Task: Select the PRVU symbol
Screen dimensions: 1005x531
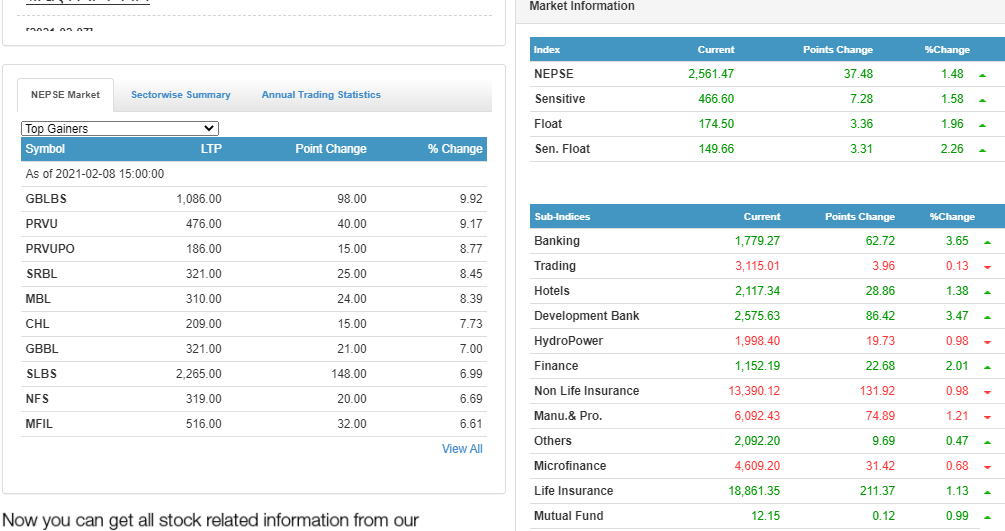Action: (42, 224)
